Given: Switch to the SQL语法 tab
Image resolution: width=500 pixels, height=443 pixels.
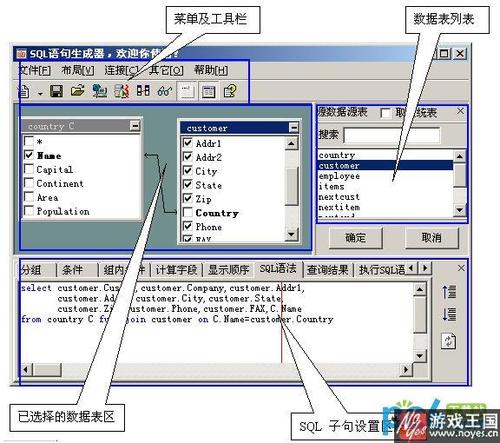Looking at the screenshot, I should [278, 269].
